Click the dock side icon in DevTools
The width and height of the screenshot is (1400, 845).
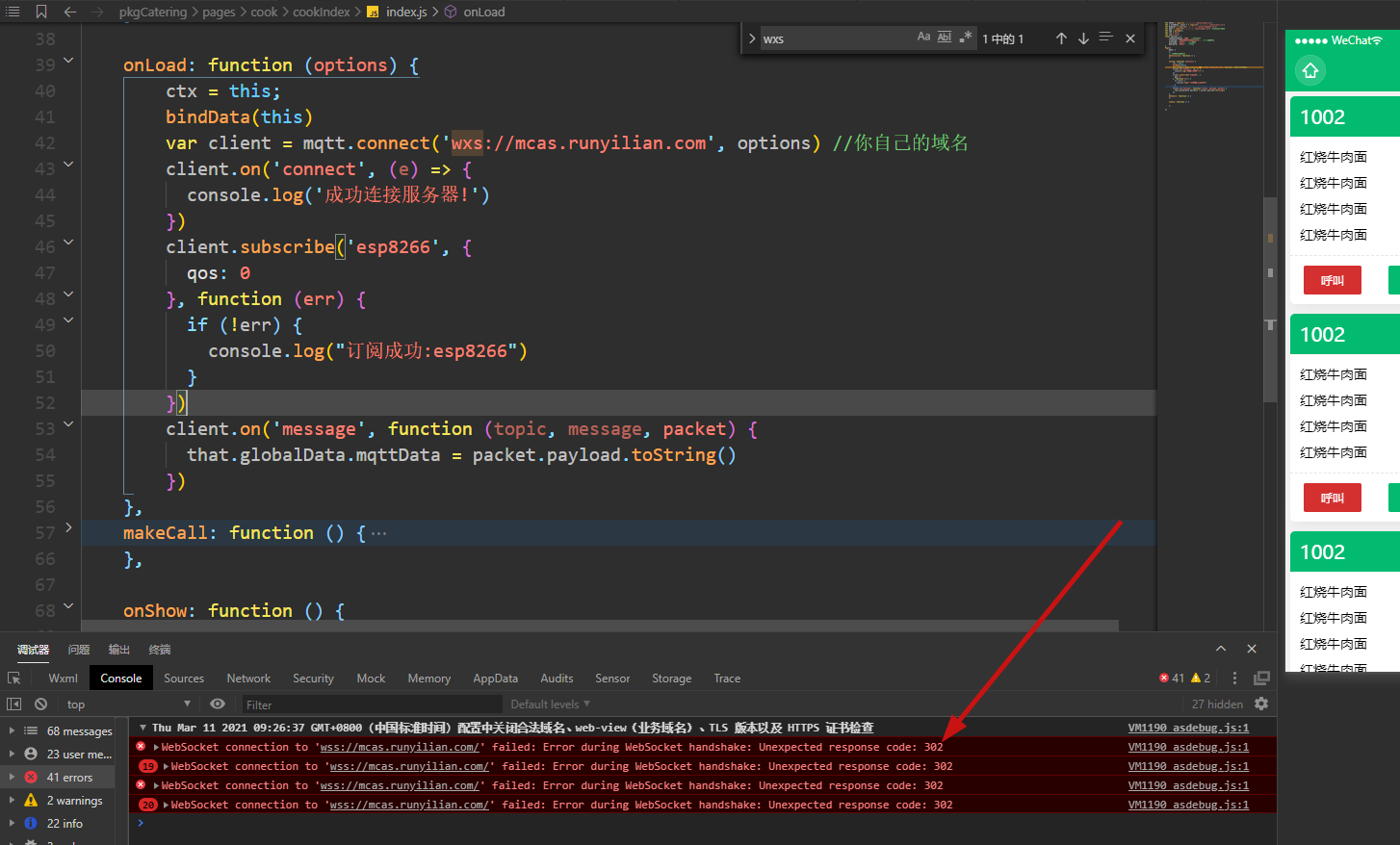point(1261,679)
